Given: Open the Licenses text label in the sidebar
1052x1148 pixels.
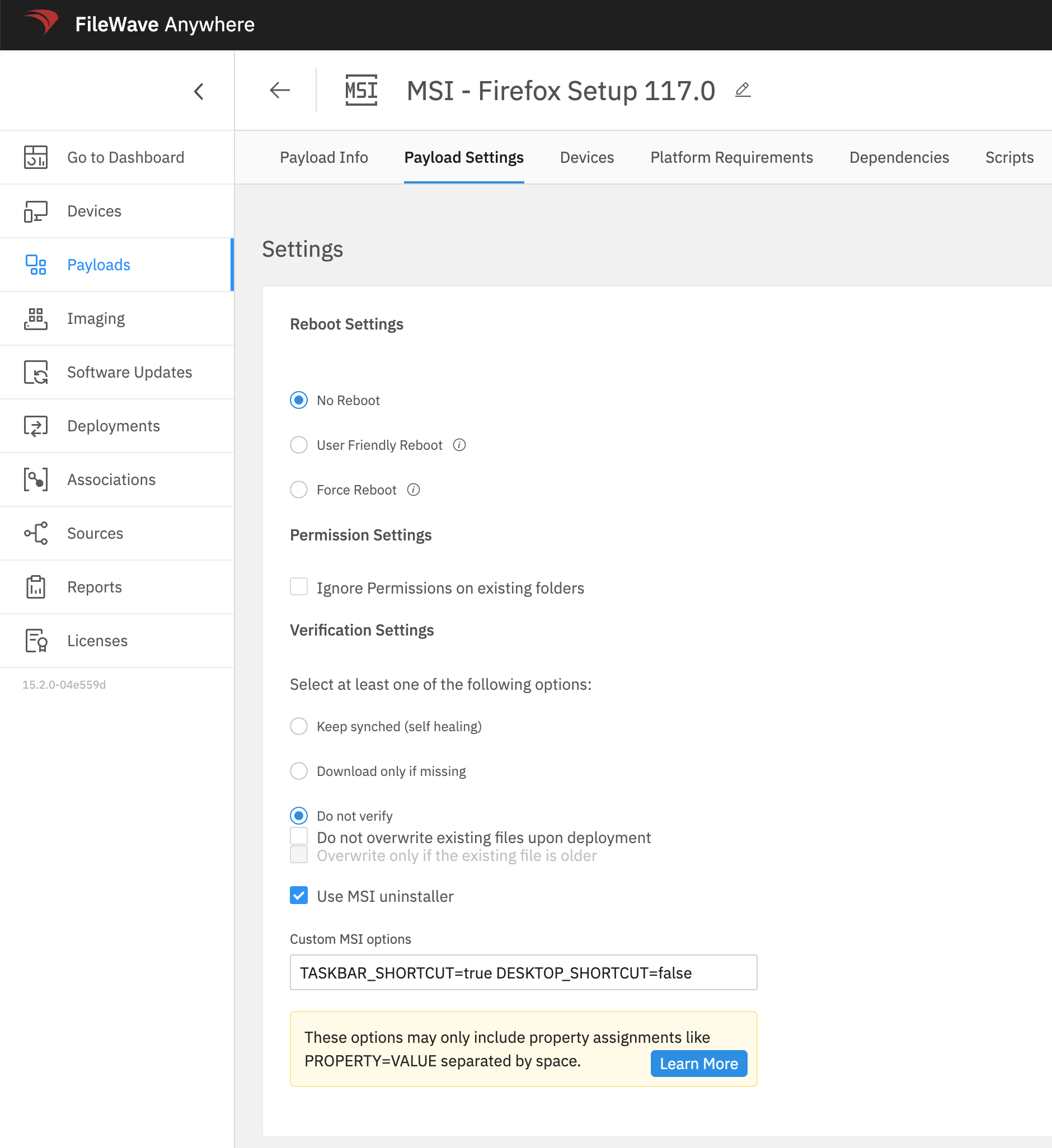Looking at the screenshot, I should pos(97,641).
